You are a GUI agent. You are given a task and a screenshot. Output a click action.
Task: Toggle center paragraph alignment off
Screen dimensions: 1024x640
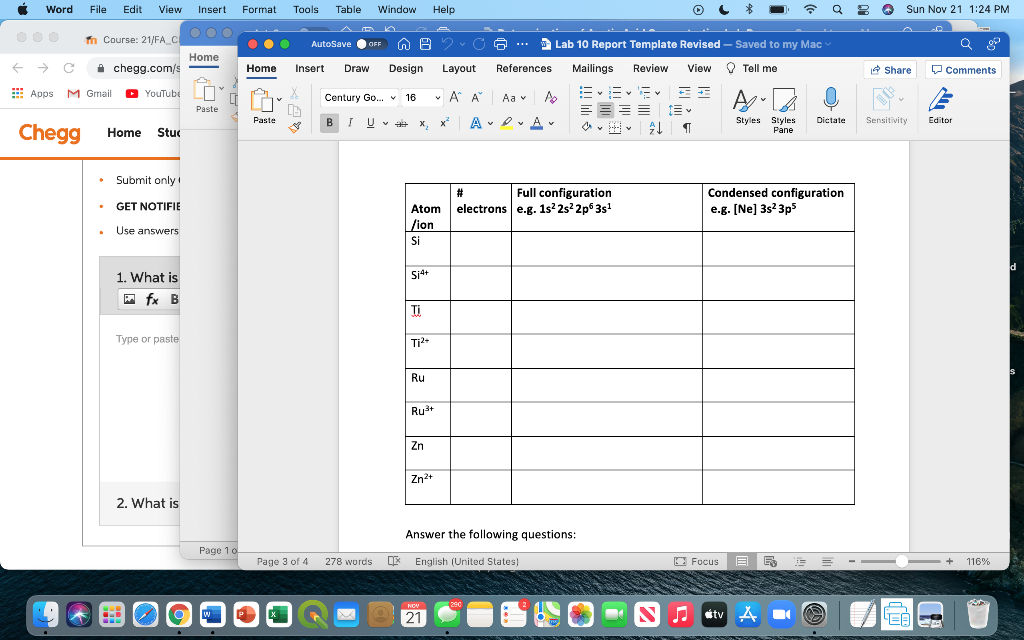606,110
